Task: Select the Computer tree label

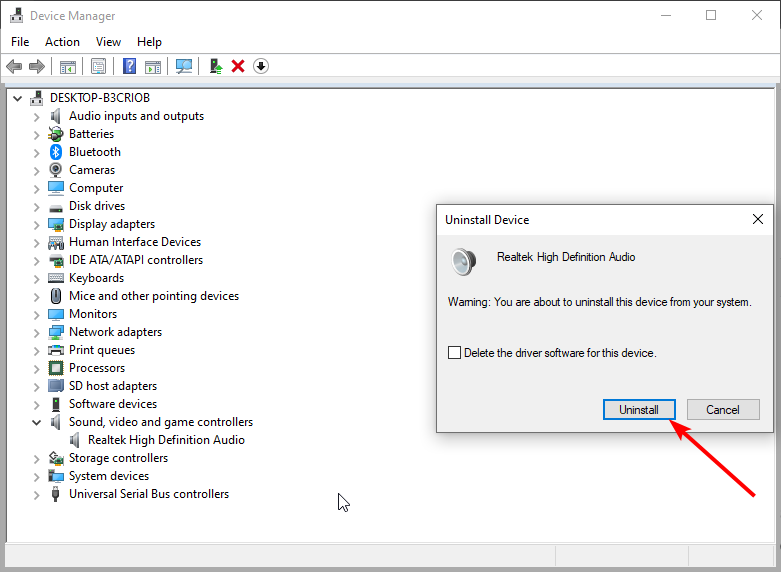Action: point(96,188)
